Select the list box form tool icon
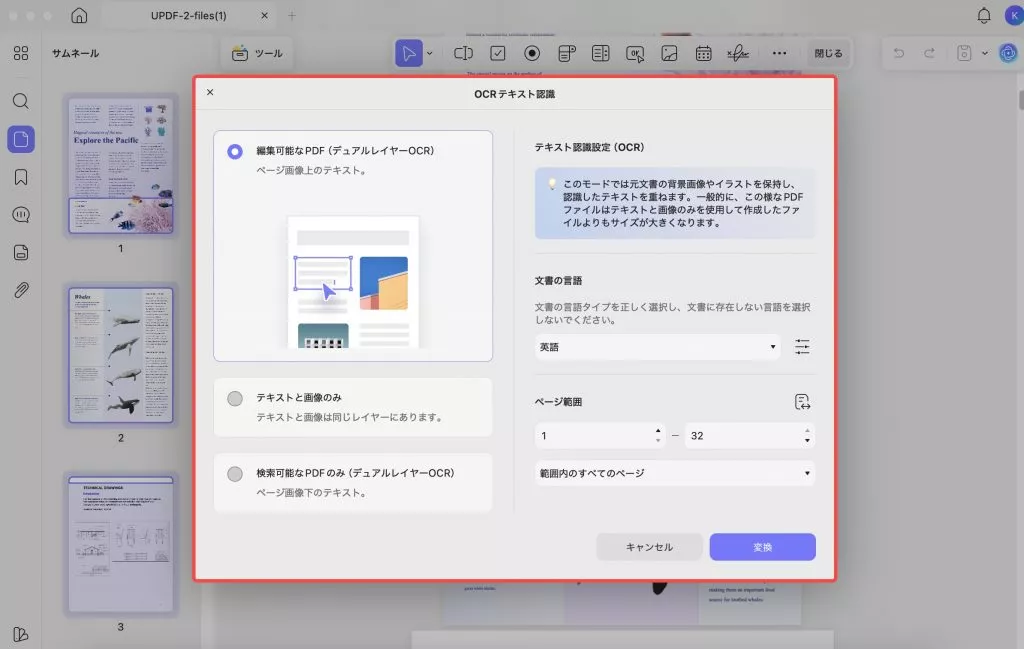This screenshot has height=649, width=1024. click(x=600, y=53)
